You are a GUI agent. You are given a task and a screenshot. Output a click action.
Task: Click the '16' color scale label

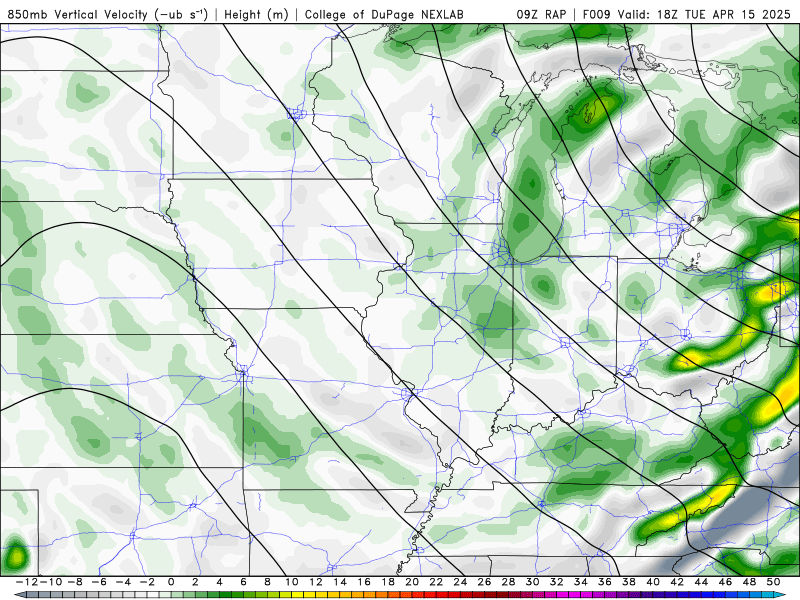(364, 582)
